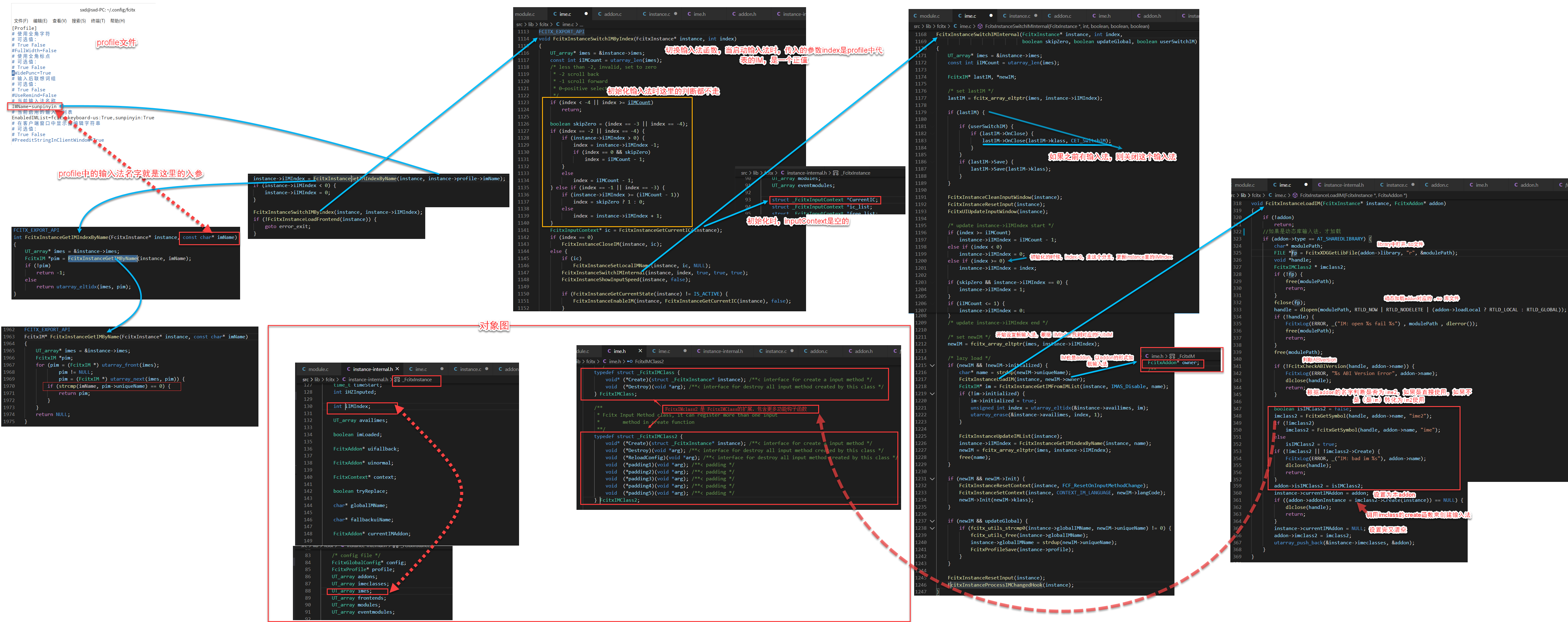Viewport: 1568px width, 622px height.
Task: Click the 帮助(H) menu item
Action: (117, 21)
